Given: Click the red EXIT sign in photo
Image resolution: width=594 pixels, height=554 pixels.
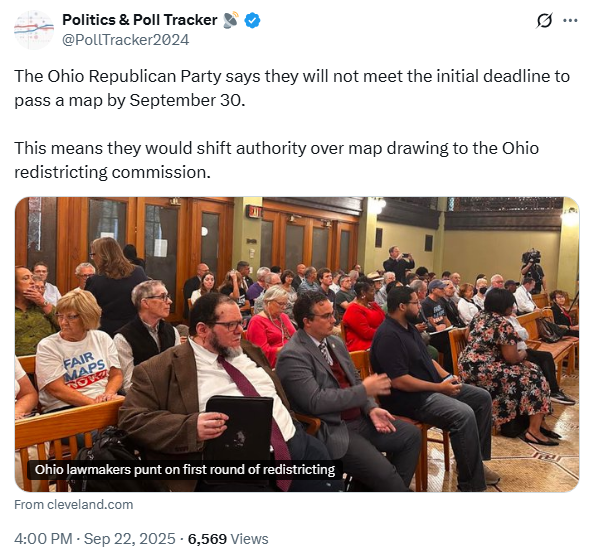Looking at the screenshot, I should click(254, 212).
